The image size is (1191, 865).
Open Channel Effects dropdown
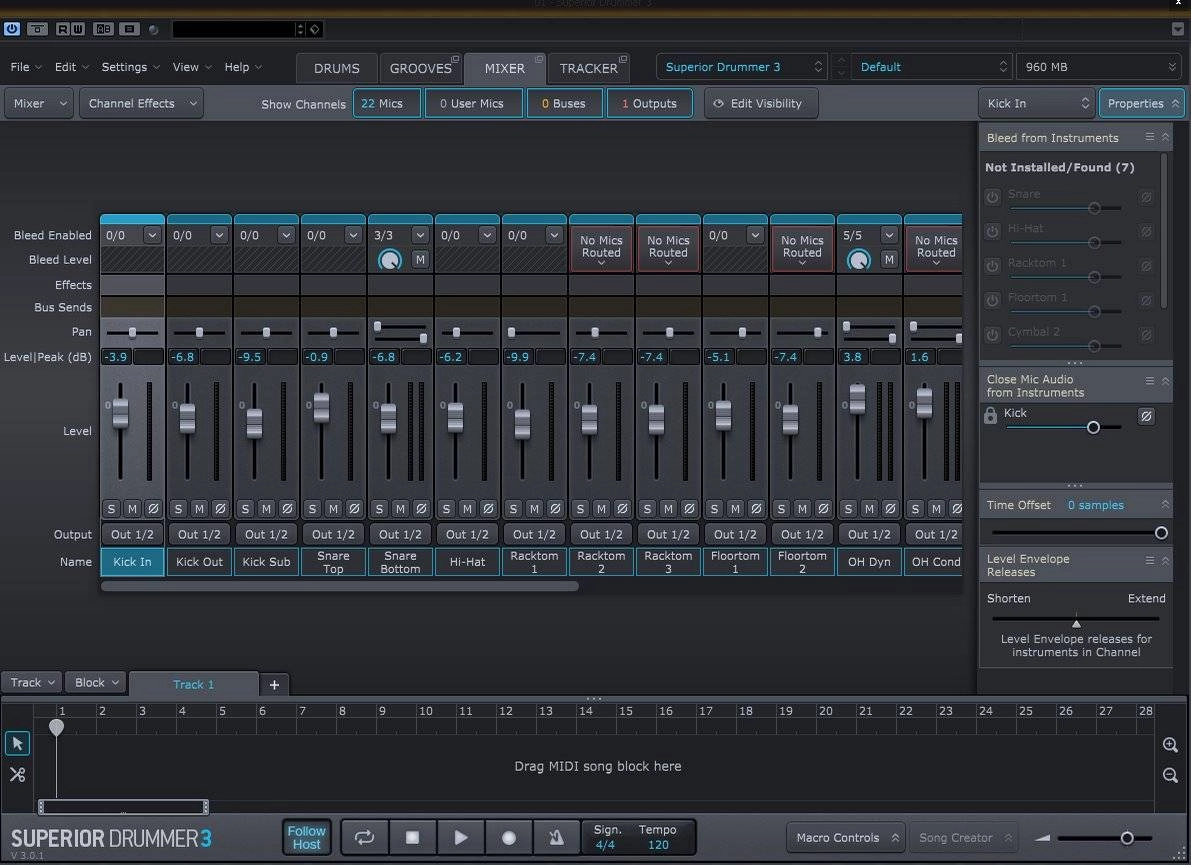tap(141, 103)
